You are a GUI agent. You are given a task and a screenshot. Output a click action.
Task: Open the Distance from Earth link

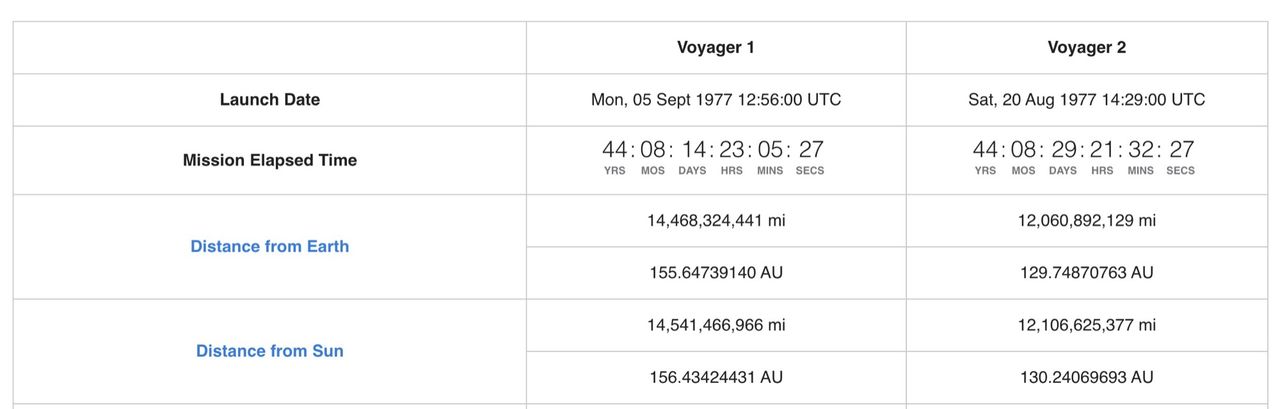270,246
